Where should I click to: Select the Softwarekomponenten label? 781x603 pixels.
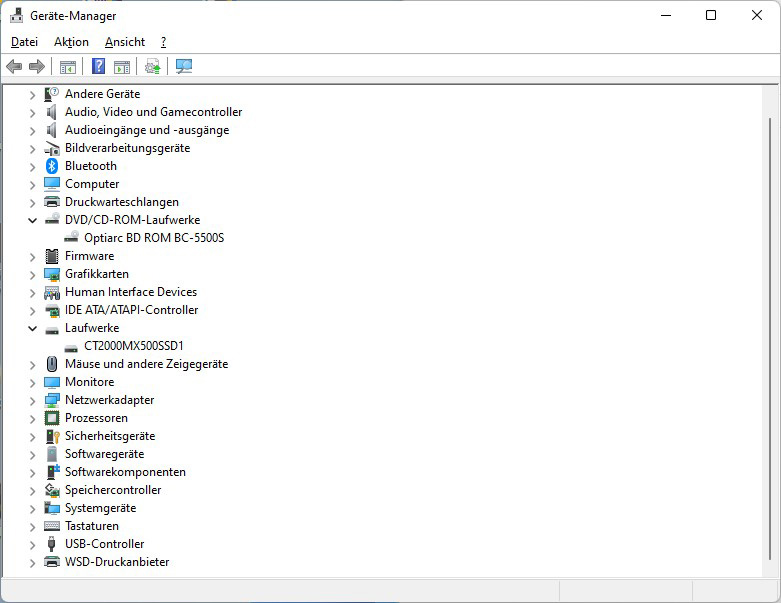(x=126, y=472)
